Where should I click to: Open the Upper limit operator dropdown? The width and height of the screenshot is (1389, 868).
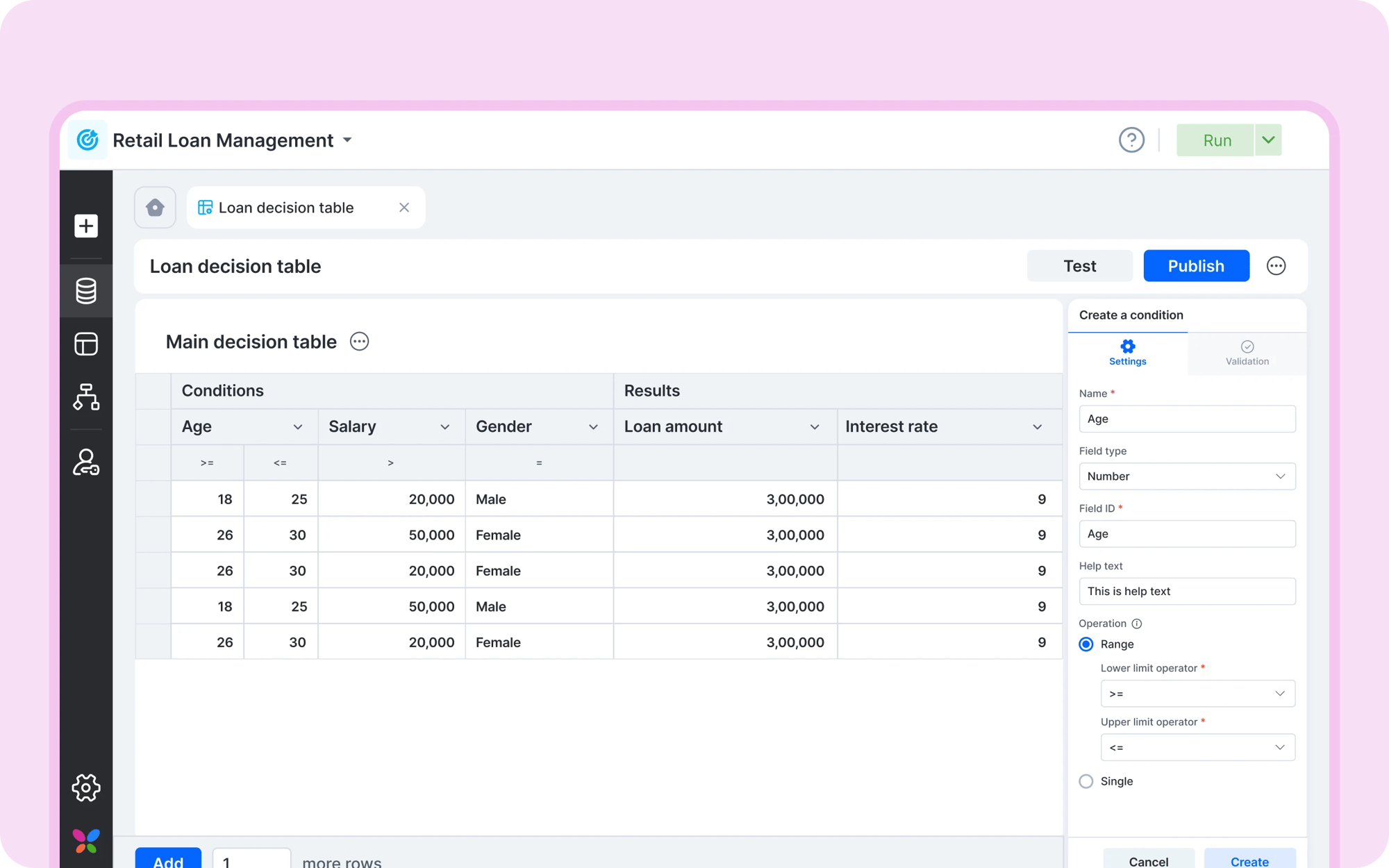[x=1197, y=747]
